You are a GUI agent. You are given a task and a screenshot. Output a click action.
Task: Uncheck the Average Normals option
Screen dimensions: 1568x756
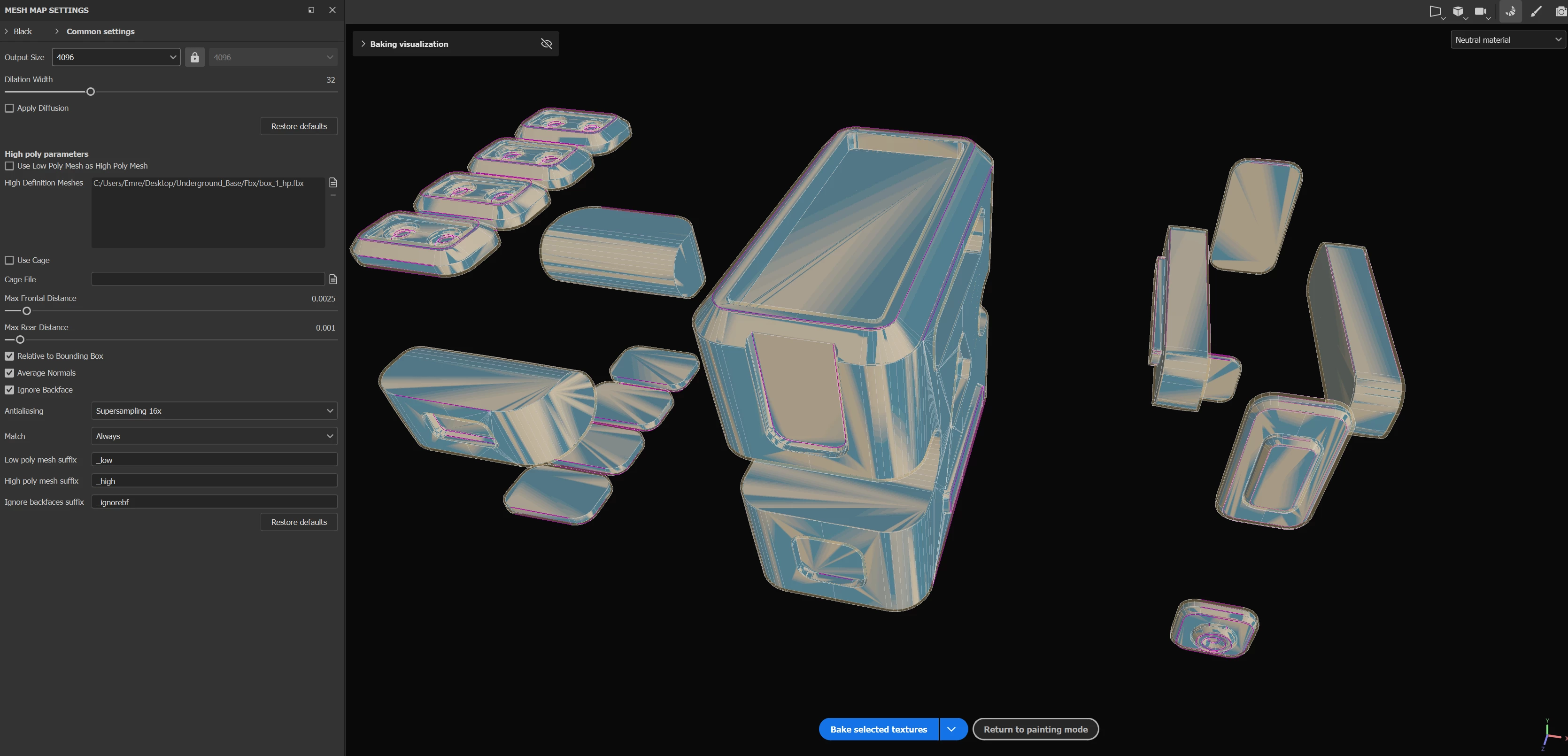point(10,373)
